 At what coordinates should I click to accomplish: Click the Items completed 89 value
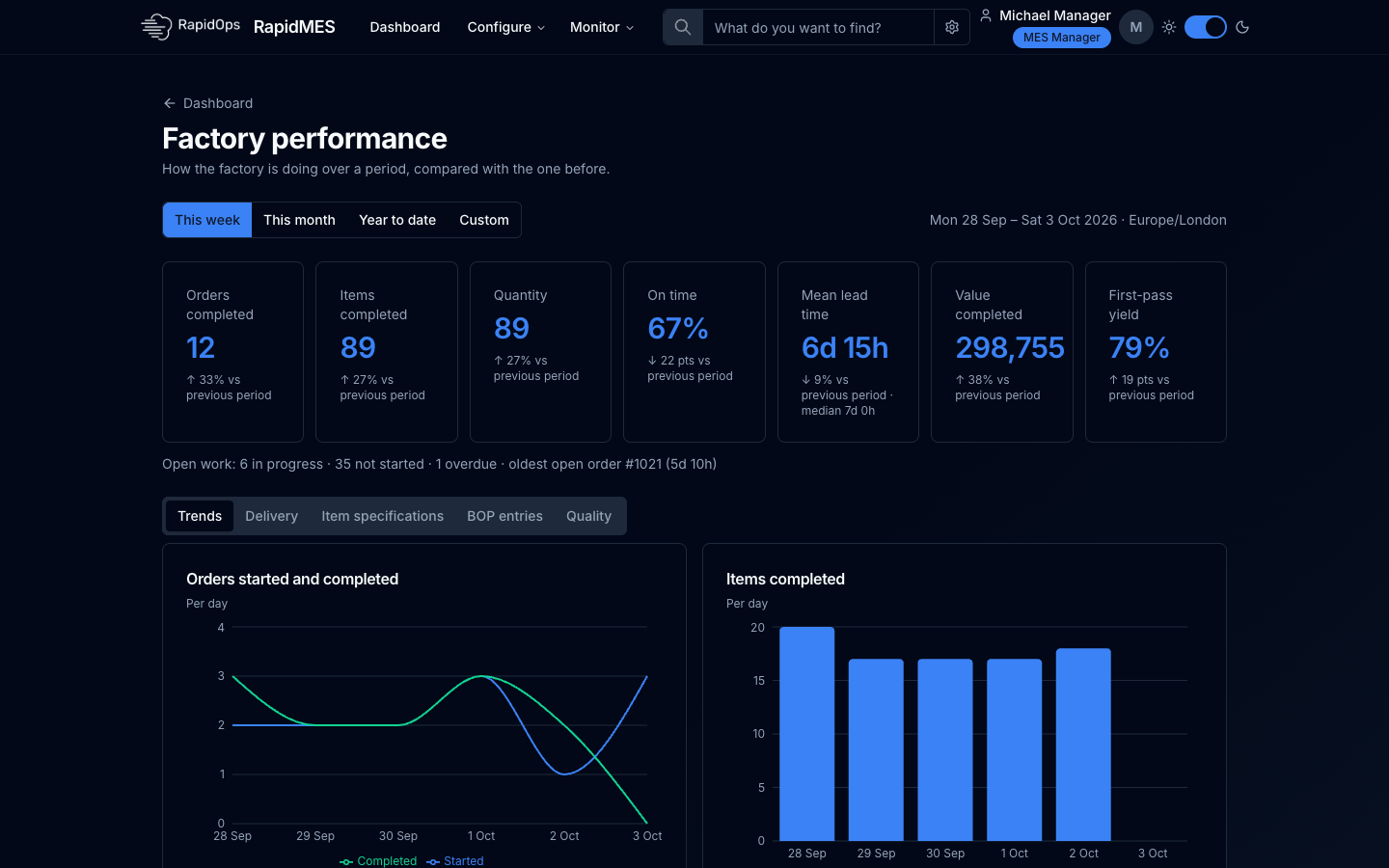pos(358,347)
